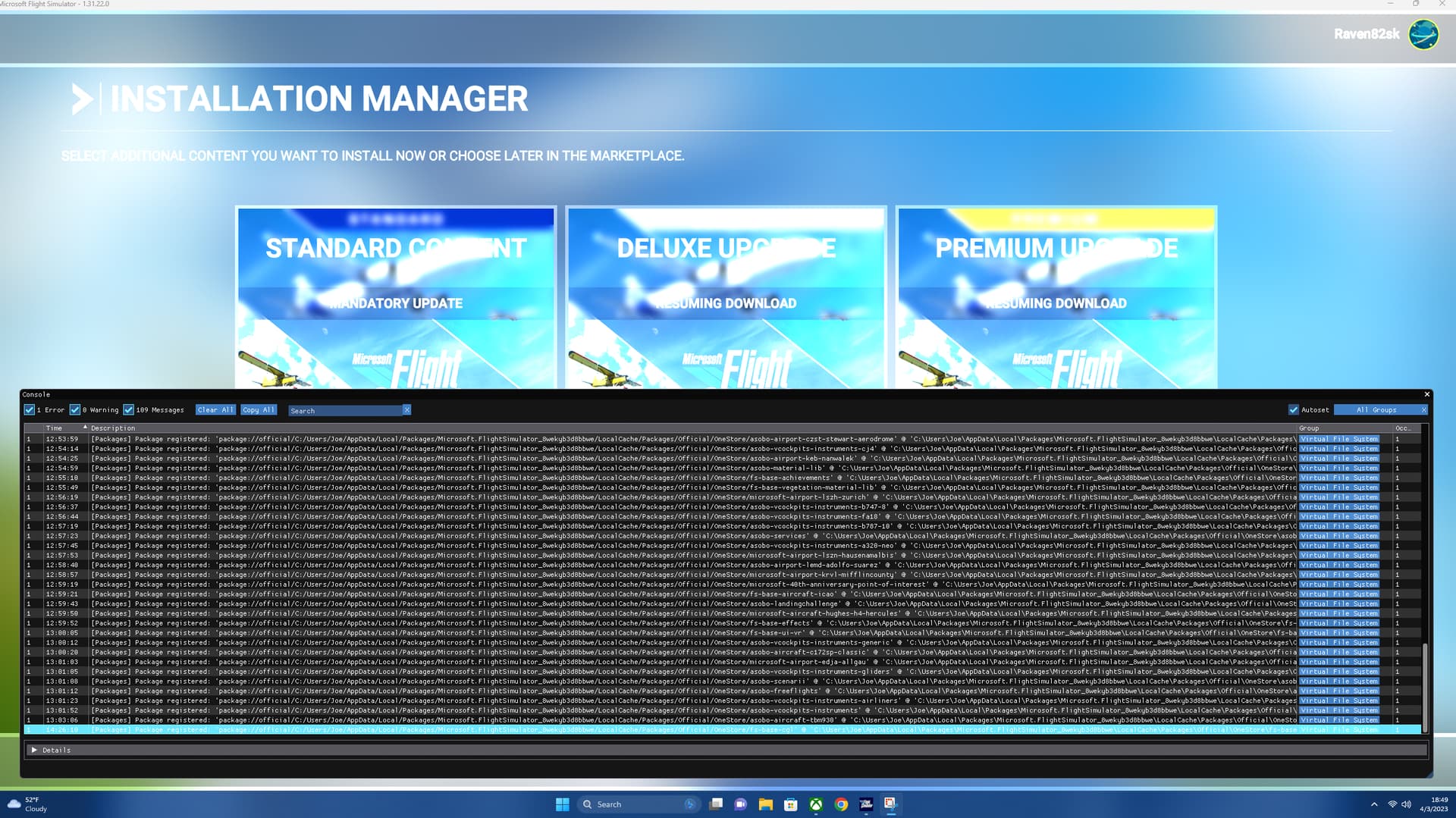Viewport: 1456px width, 818px height.
Task: Click Virtual File System tag on 12:53:59 row
Action: click(1338, 439)
